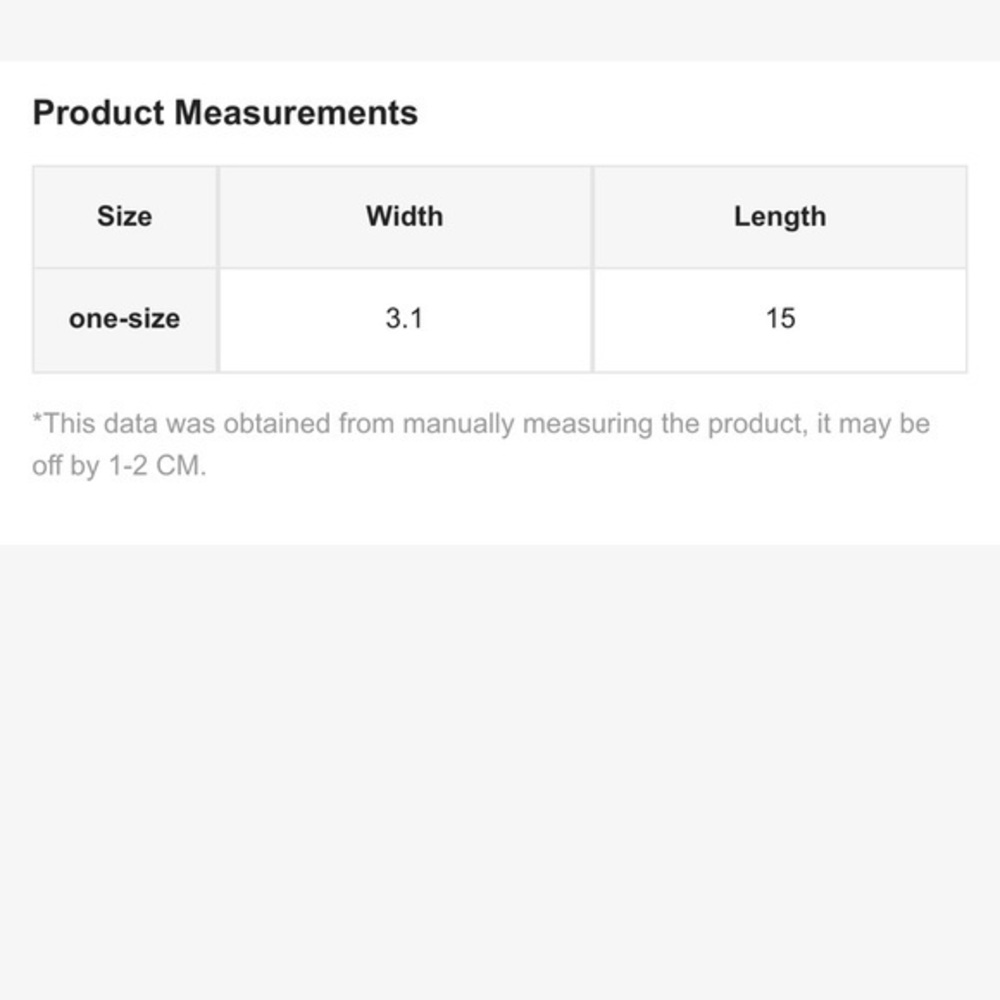Image resolution: width=1000 pixels, height=1000 pixels.
Task: Click the asterisk starting the disclaimer note
Action: click(37, 418)
